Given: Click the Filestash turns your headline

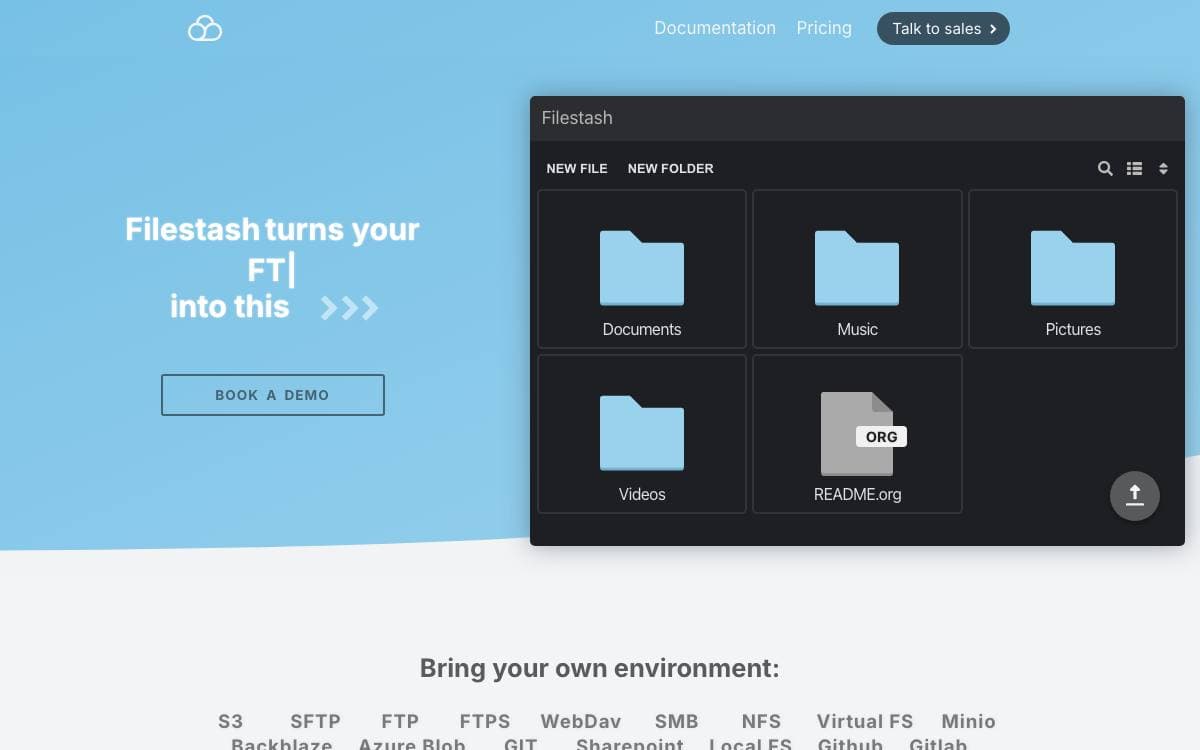Looking at the screenshot, I should tap(272, 229).
